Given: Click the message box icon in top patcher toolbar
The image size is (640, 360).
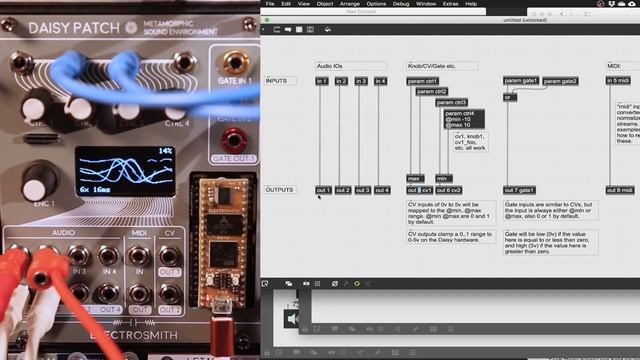Looking at the screenshot, I should (288, 29).
